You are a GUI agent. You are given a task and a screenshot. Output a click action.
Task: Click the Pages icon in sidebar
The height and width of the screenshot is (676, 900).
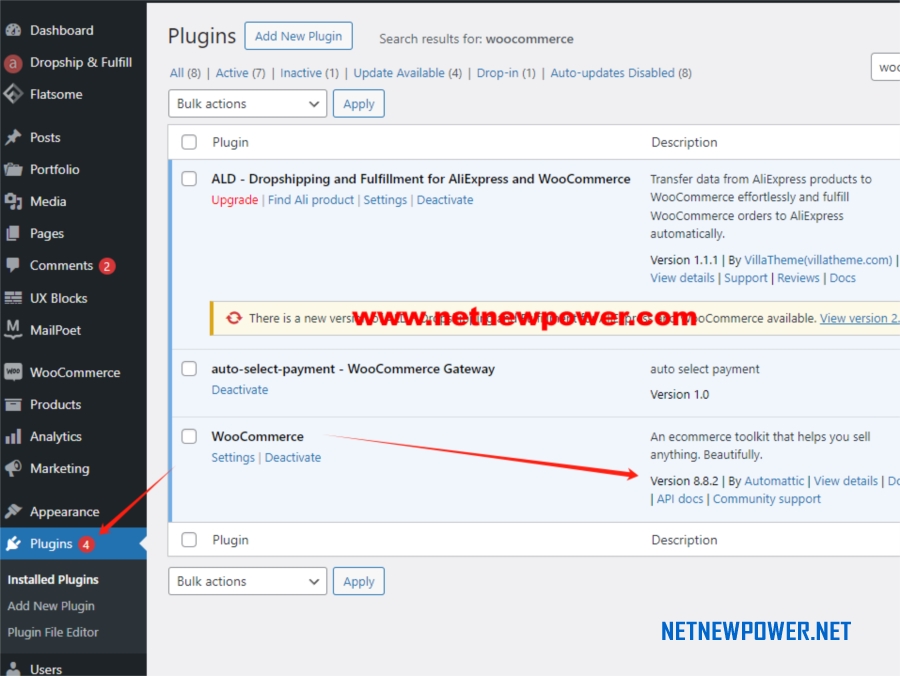pos(13,234)
